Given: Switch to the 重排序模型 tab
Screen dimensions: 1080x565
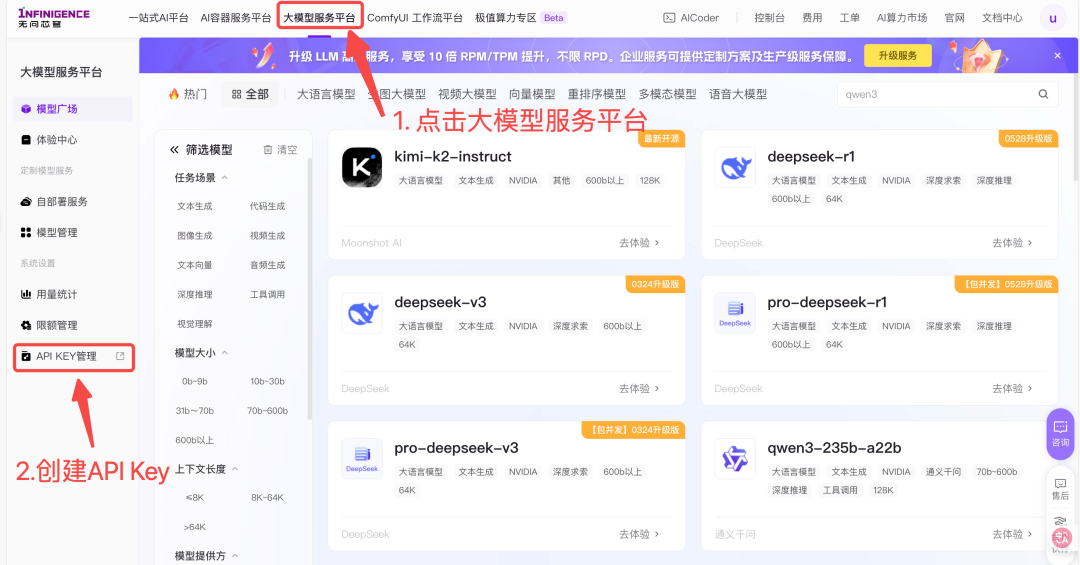Looking at the screenshot, I should pyautogui.click(x=596, y=94).
